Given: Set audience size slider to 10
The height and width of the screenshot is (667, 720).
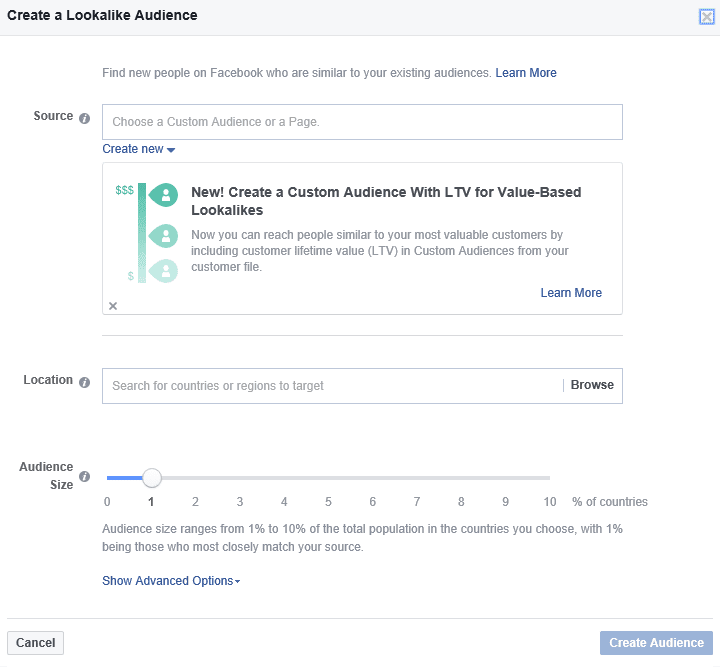Looking at the screenshot, I should [549, 478].
